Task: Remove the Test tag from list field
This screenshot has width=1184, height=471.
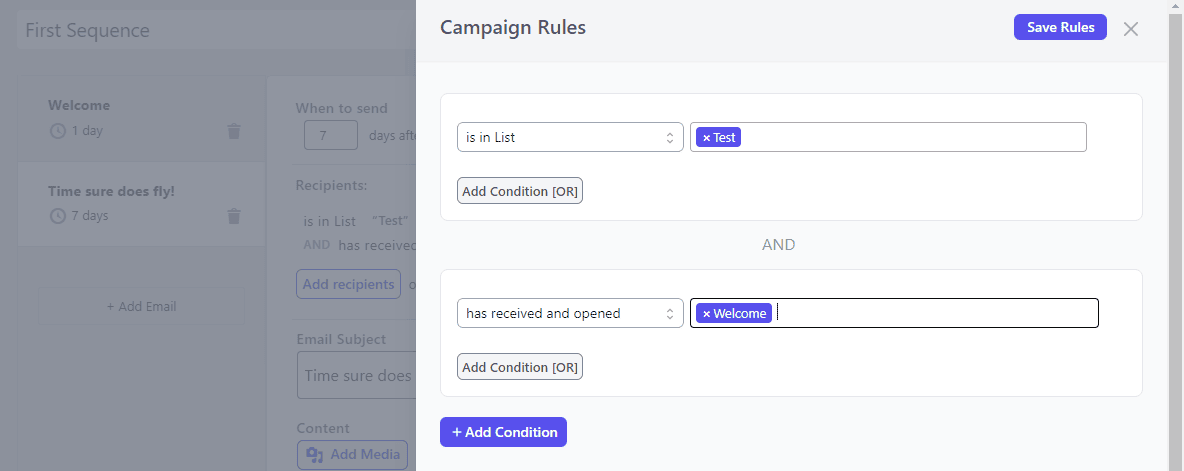Action: (x=706, y=138)
